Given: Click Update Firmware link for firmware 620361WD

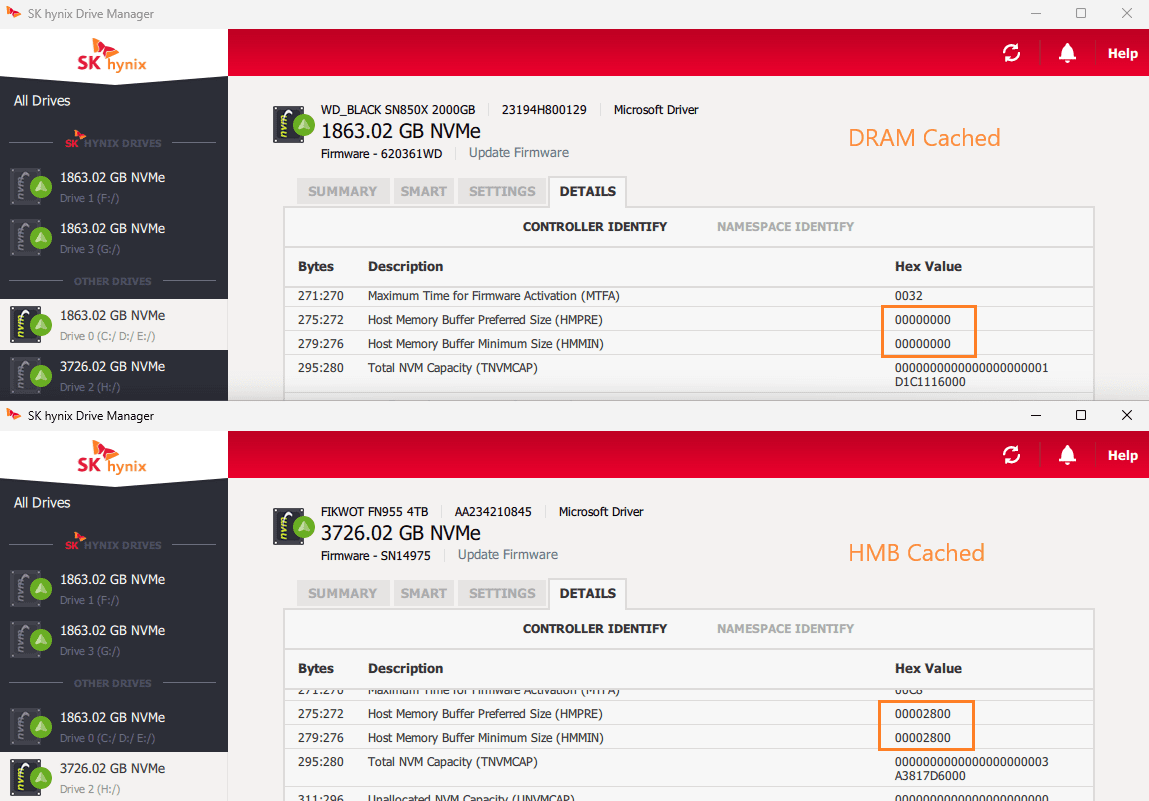Looking at the screenshot, I should coord(519,152).
